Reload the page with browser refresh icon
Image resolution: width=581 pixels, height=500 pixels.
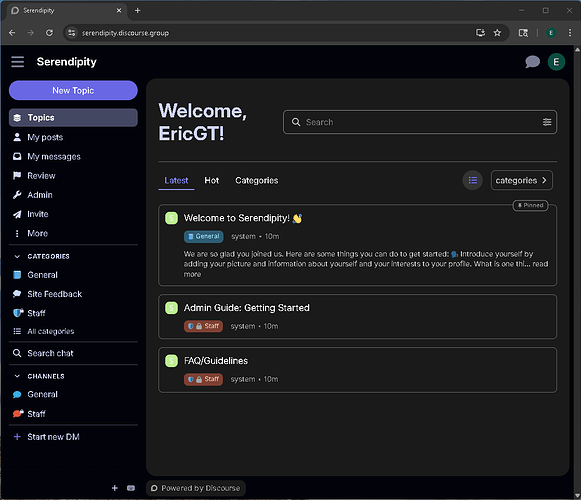pyautogui.click(x=49, y=33)
